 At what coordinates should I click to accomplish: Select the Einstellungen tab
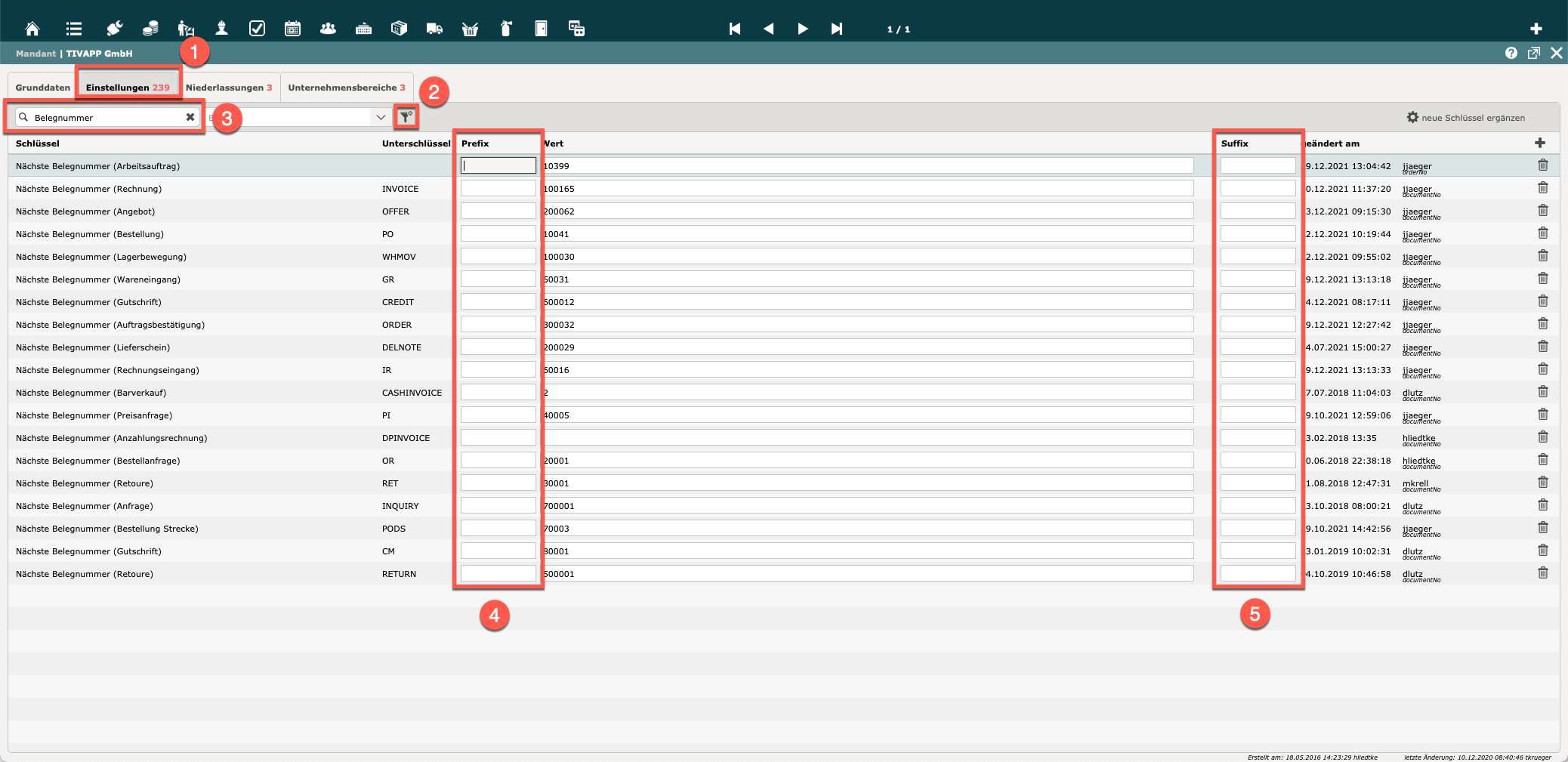(x=128, y=88)
